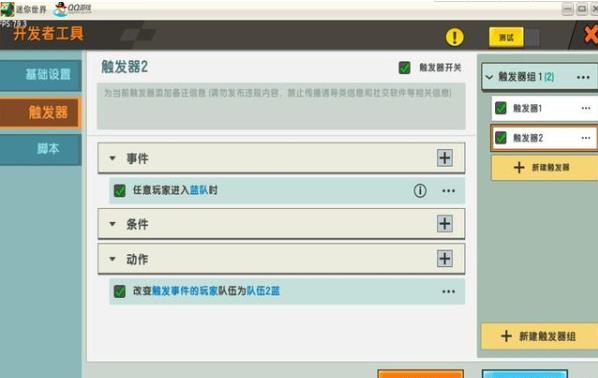Image resolution: width=598 pixels, height=378 pixels.
Task: Click the QQ游戏 penguin logo
Action: [x=60, y=9]
